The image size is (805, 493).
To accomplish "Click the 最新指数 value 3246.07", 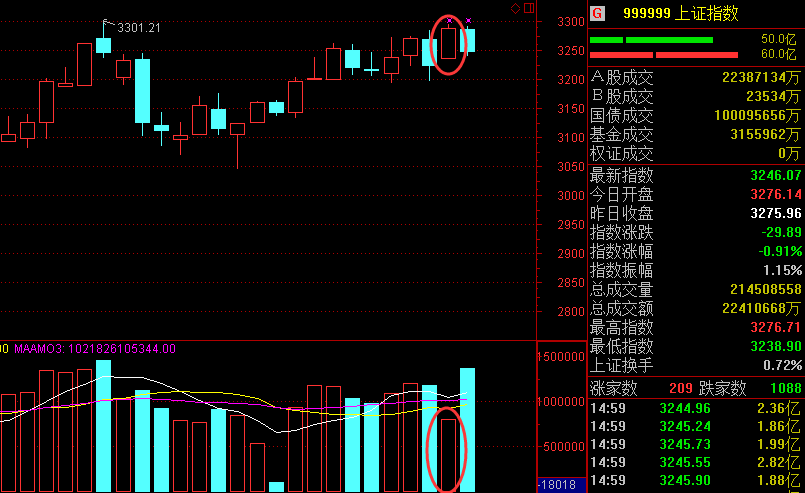I will coord(776,176).
